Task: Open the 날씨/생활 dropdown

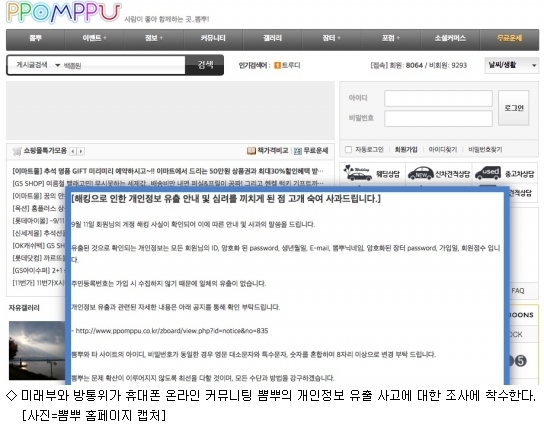Action: (511, 65)
